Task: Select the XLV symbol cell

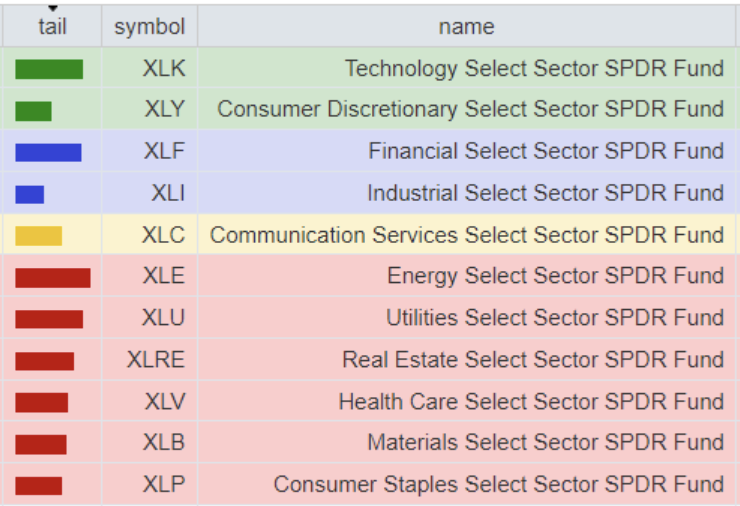Action: tap(164, 402)
